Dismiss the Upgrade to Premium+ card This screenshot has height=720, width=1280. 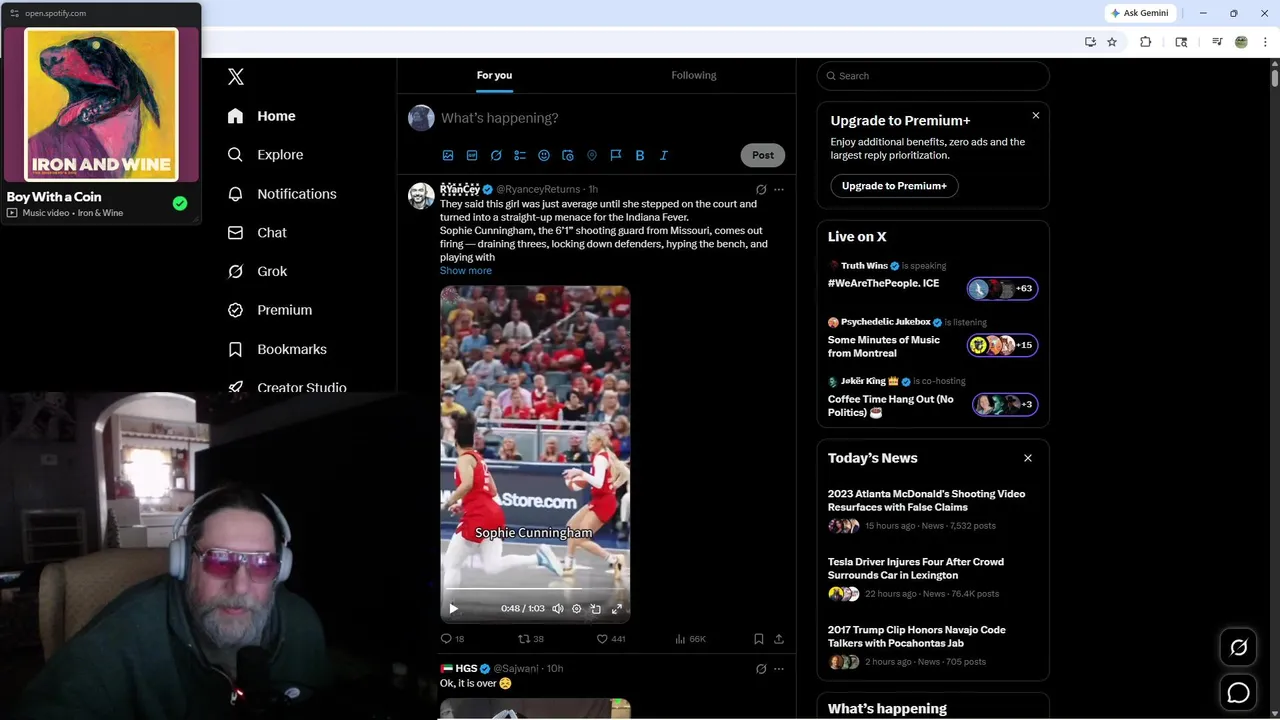[x=1036, y=116]
